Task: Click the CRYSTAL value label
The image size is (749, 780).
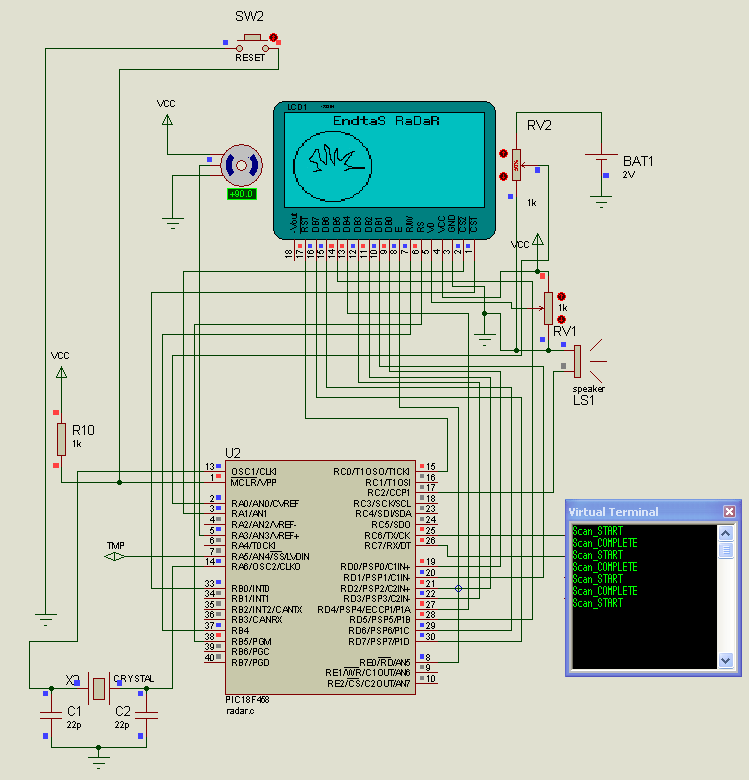Action: 134,679
